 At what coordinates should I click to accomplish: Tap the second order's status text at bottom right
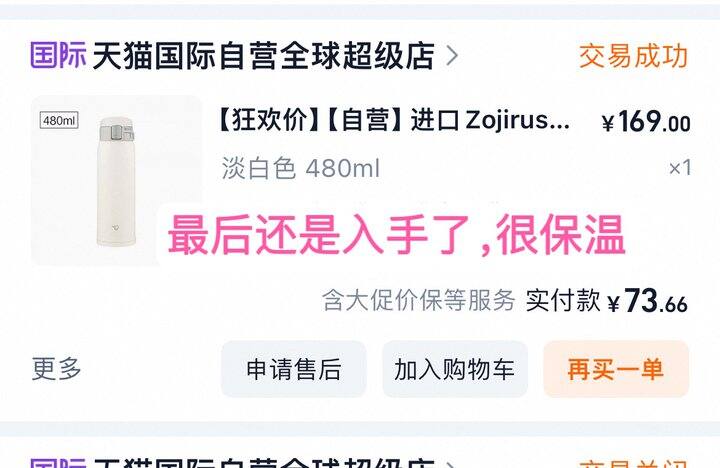click(x=633, y=463)
